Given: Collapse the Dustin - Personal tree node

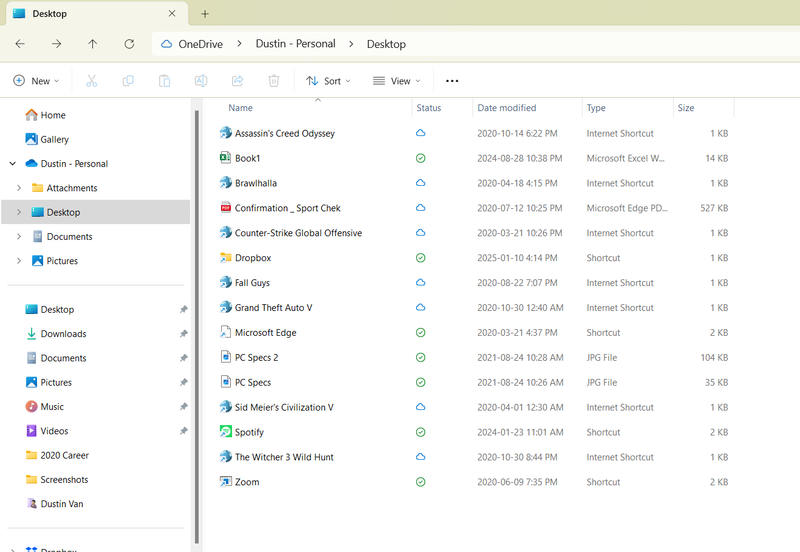Looking at the screenshot, I should pos(12,164).
